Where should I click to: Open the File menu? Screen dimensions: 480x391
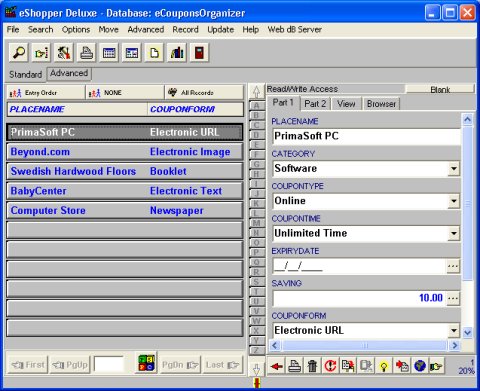13,30
